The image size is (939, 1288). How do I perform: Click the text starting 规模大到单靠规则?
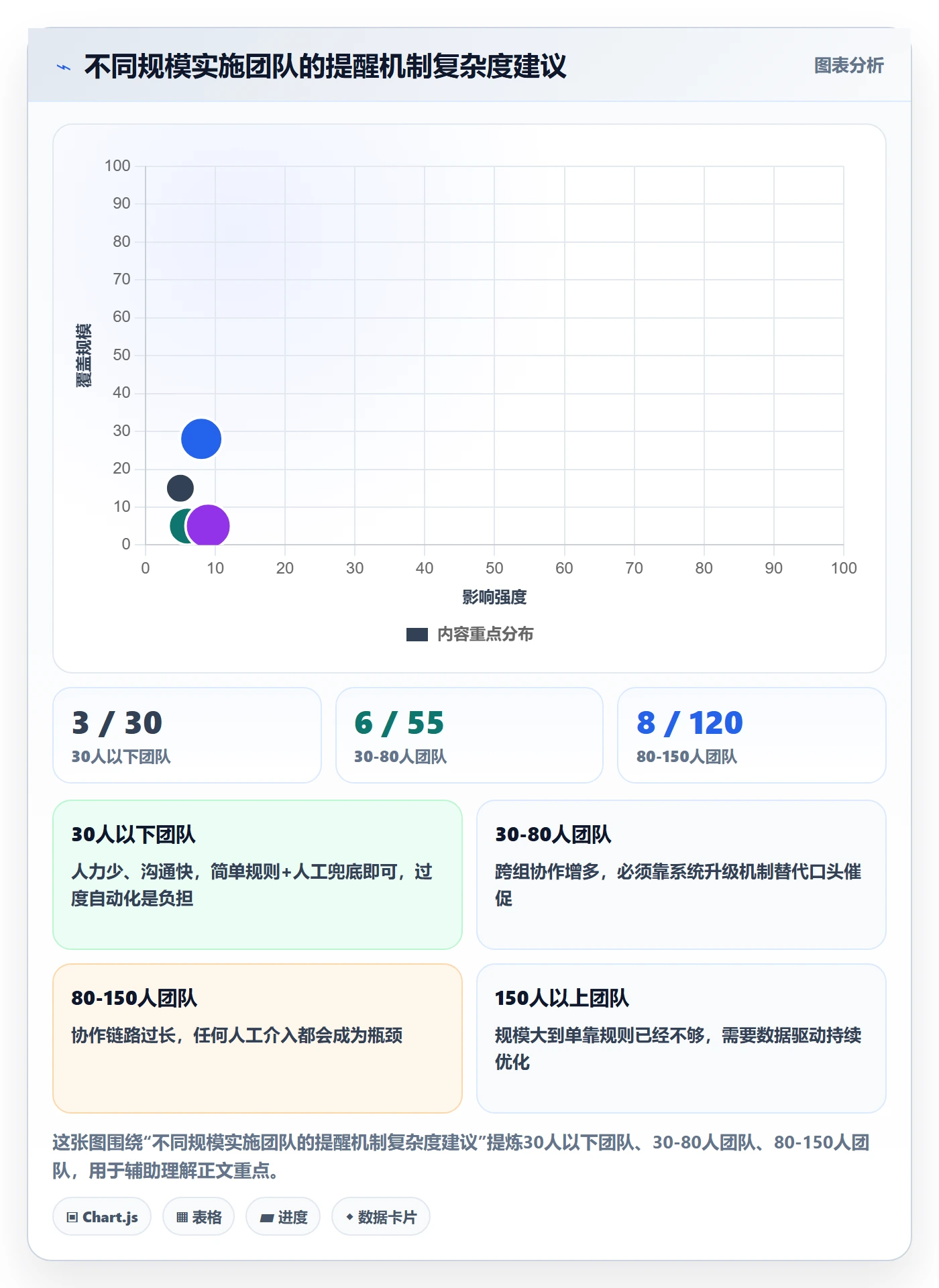[x=678, y=1049]
